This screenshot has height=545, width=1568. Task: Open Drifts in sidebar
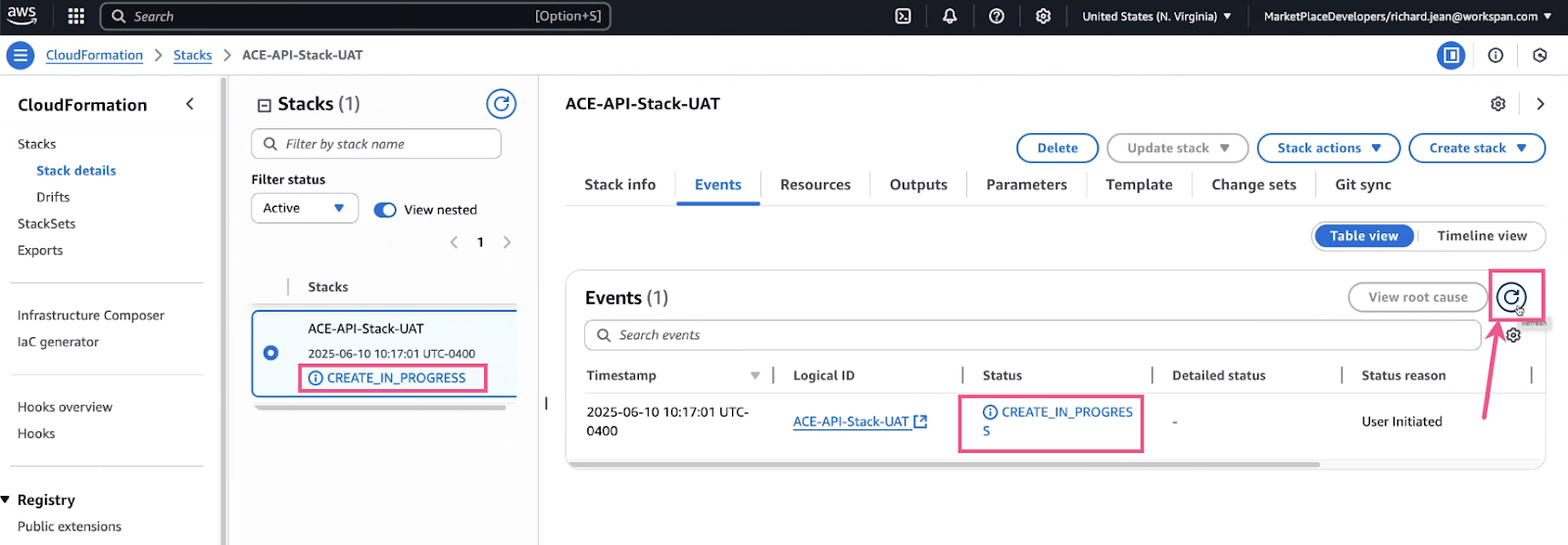53,197
